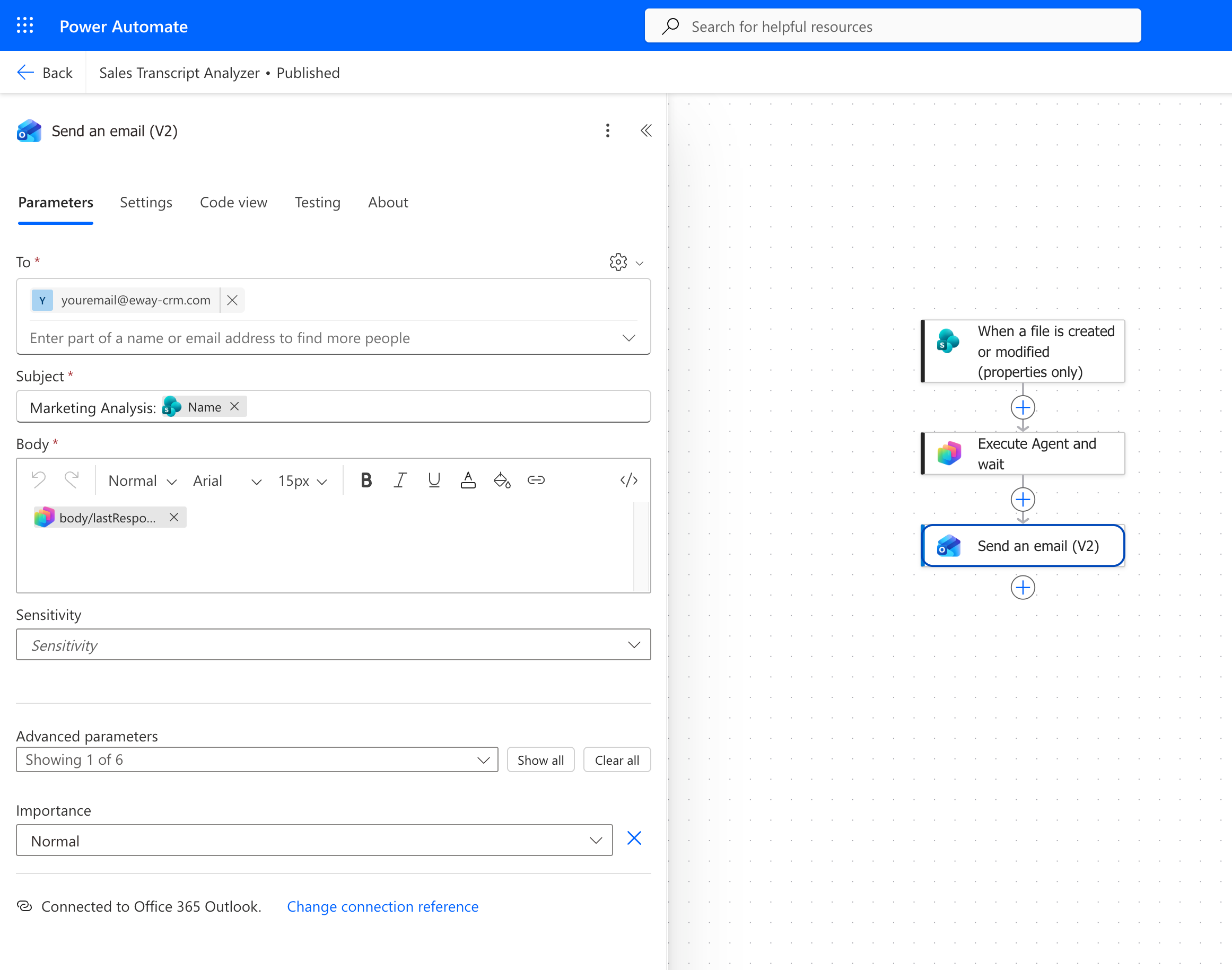Click the Clear all button
Image resolution: width=1232 pixels, height=970 pixels.
pos(617,760)
